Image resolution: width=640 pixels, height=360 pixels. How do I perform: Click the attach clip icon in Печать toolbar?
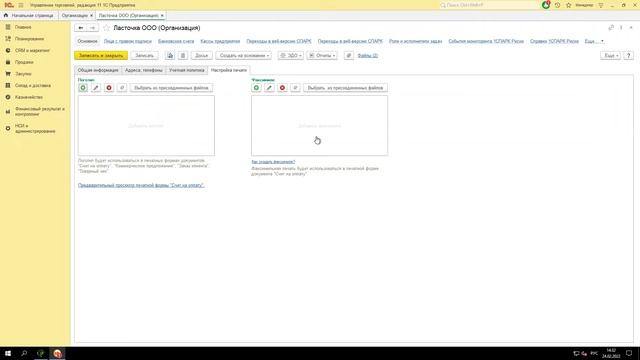click(x=122, y=88)
